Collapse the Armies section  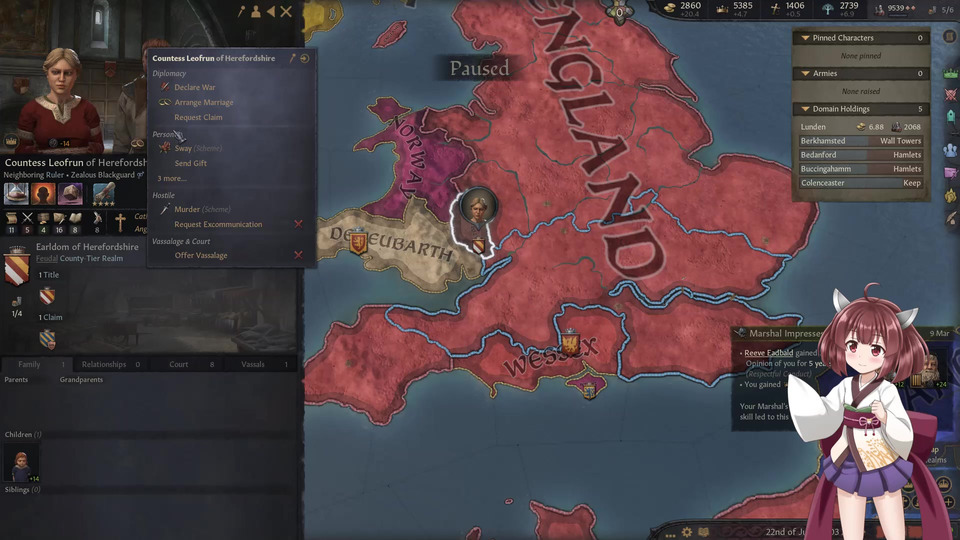[805, 73]
